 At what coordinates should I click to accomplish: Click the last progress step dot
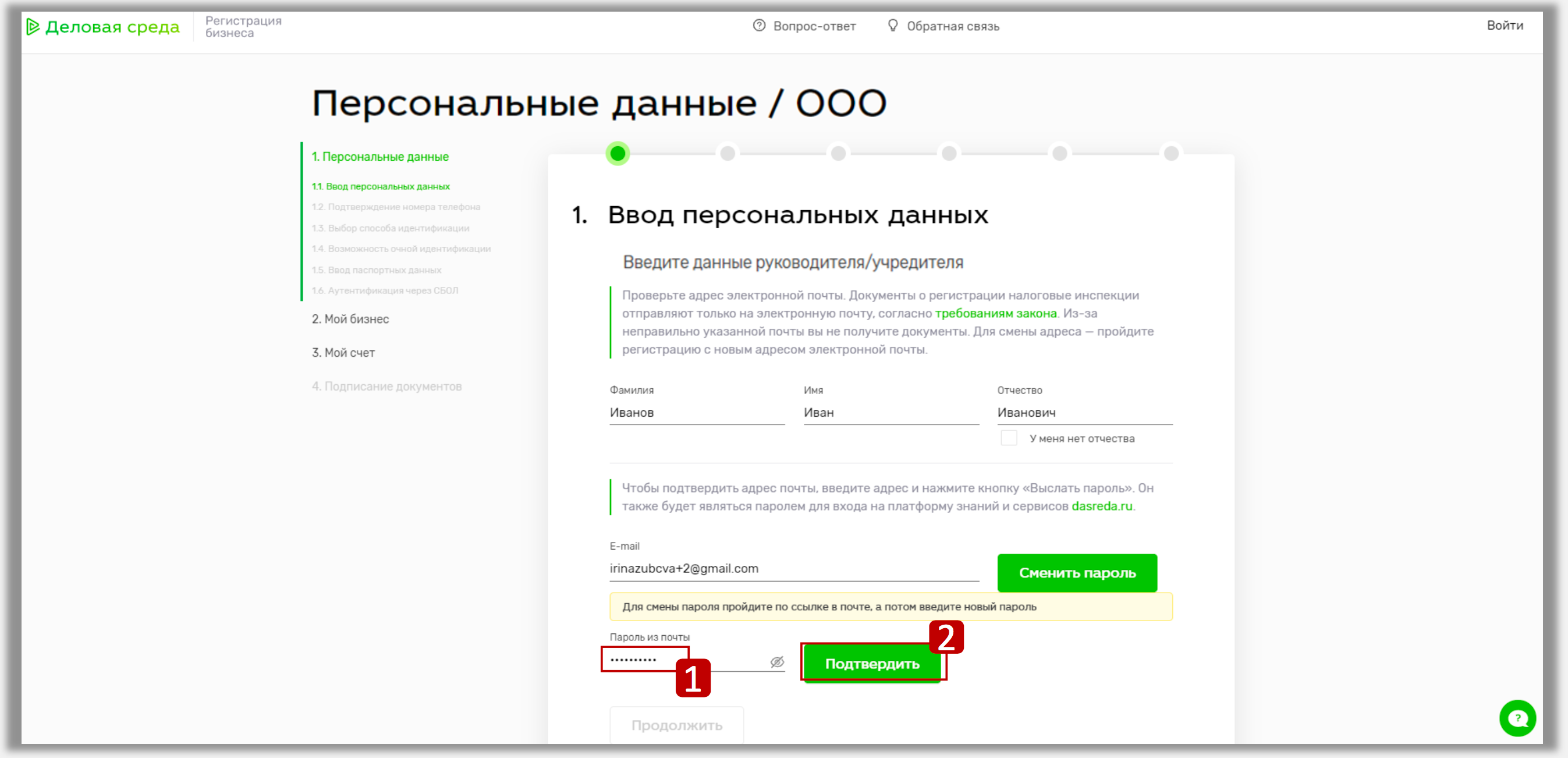(1172, 154)
